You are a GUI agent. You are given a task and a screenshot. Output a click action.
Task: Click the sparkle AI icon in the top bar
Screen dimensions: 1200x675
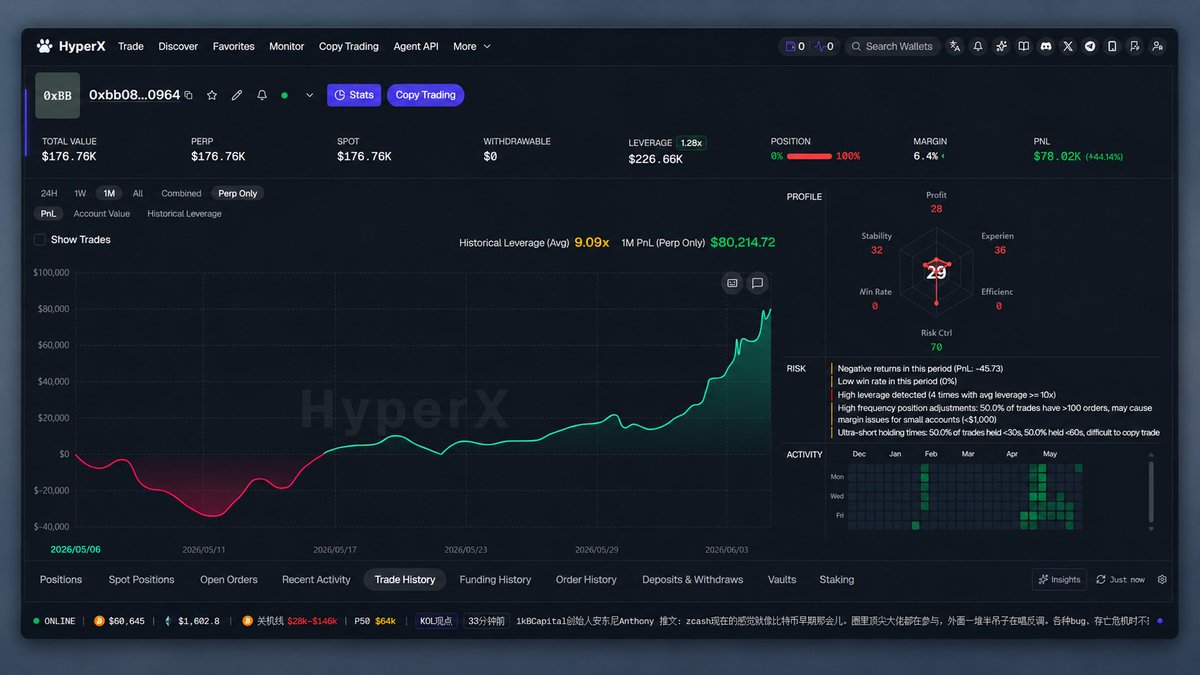click(1001, 46)
